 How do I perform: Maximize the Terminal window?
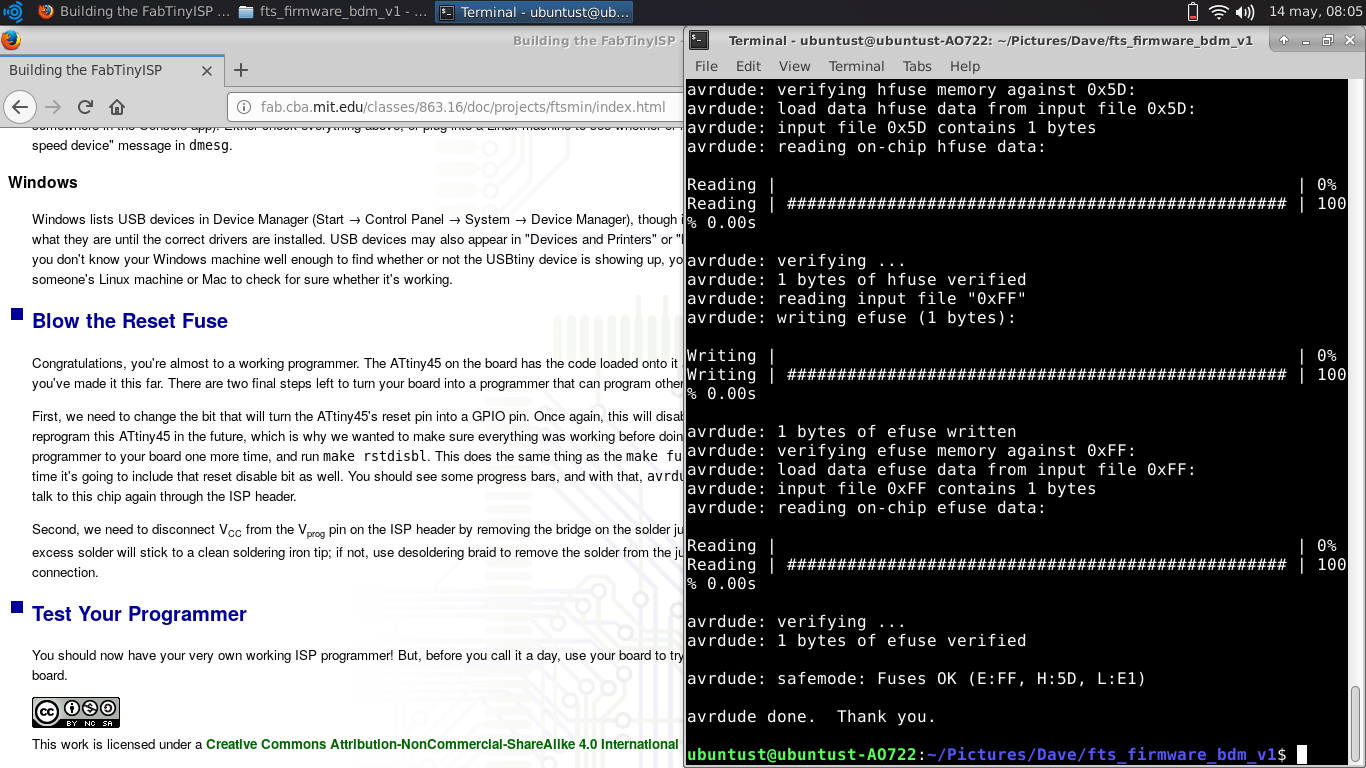(x=1328, y=41)
